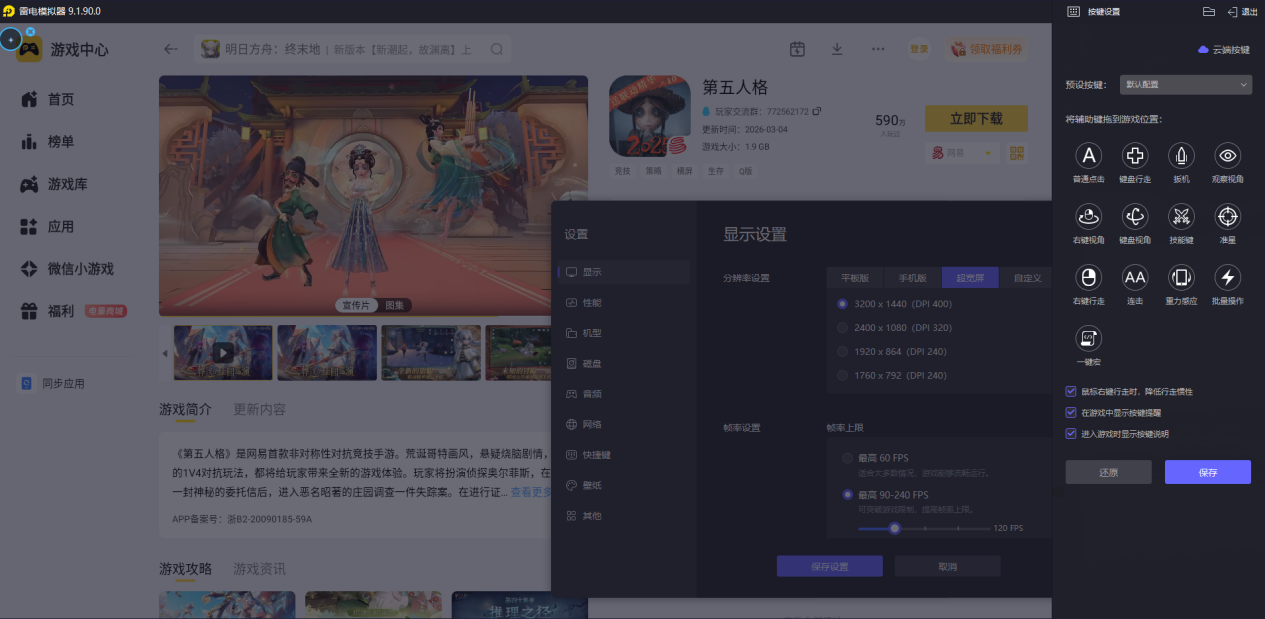Close the floating blue bubble
Screen dimensions: 1265x619
tap(30, 31)
